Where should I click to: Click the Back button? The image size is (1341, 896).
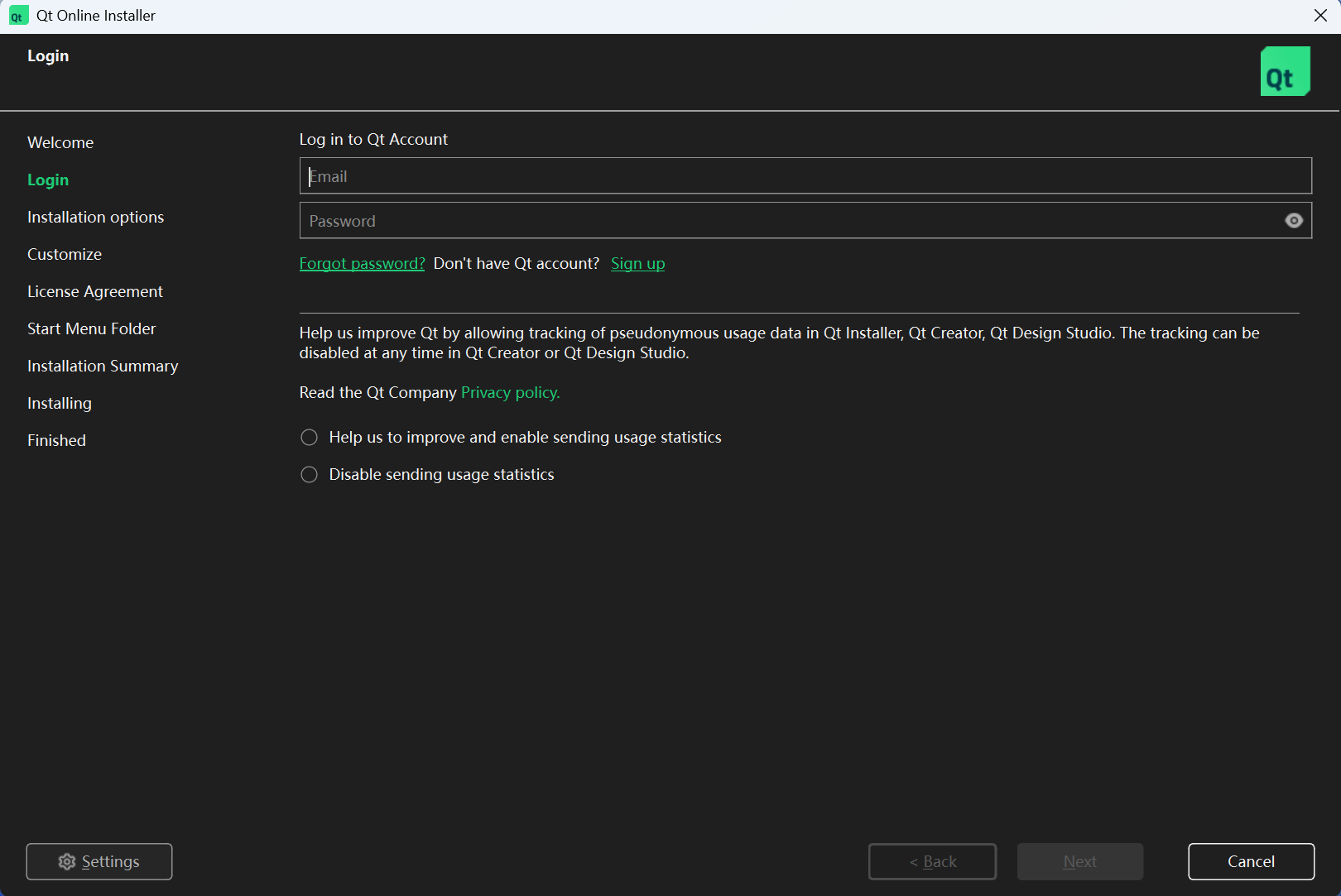pyautogui.click(x=932, y=862)
